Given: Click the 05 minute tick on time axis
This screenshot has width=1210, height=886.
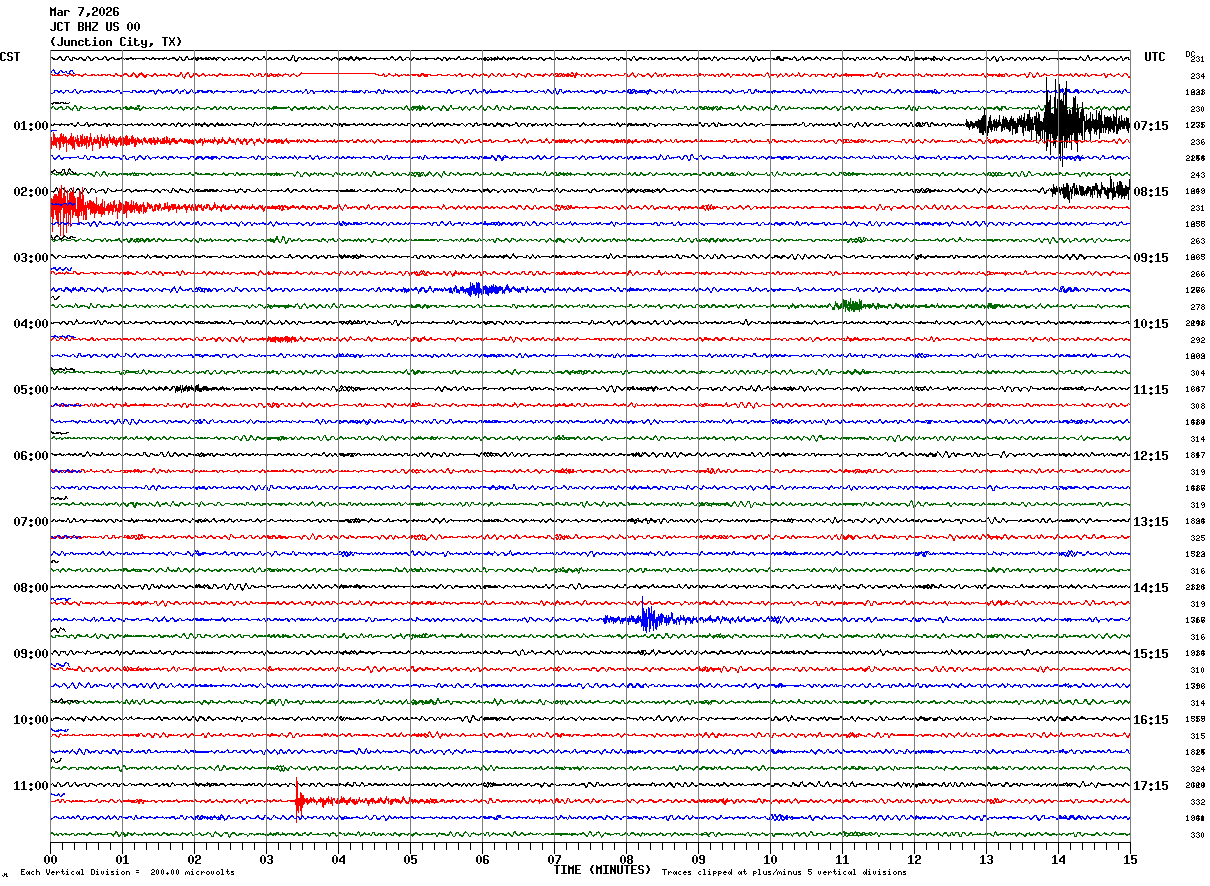Looking at the screenshot, I should [x=410, y=858].
